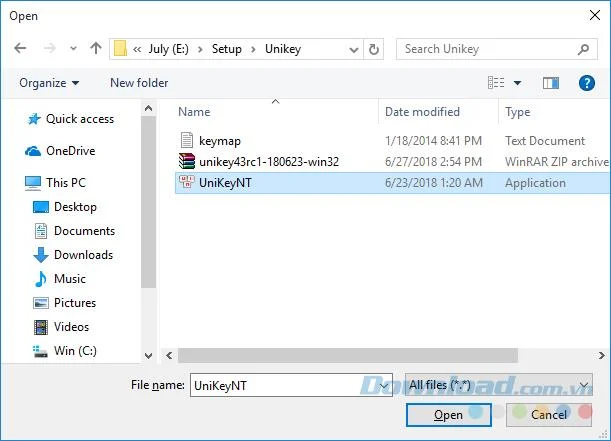This screenshot has height=441, width=611.
Task: Click the 6/27/2018 2:54 PM date cell
Action: 433,162
